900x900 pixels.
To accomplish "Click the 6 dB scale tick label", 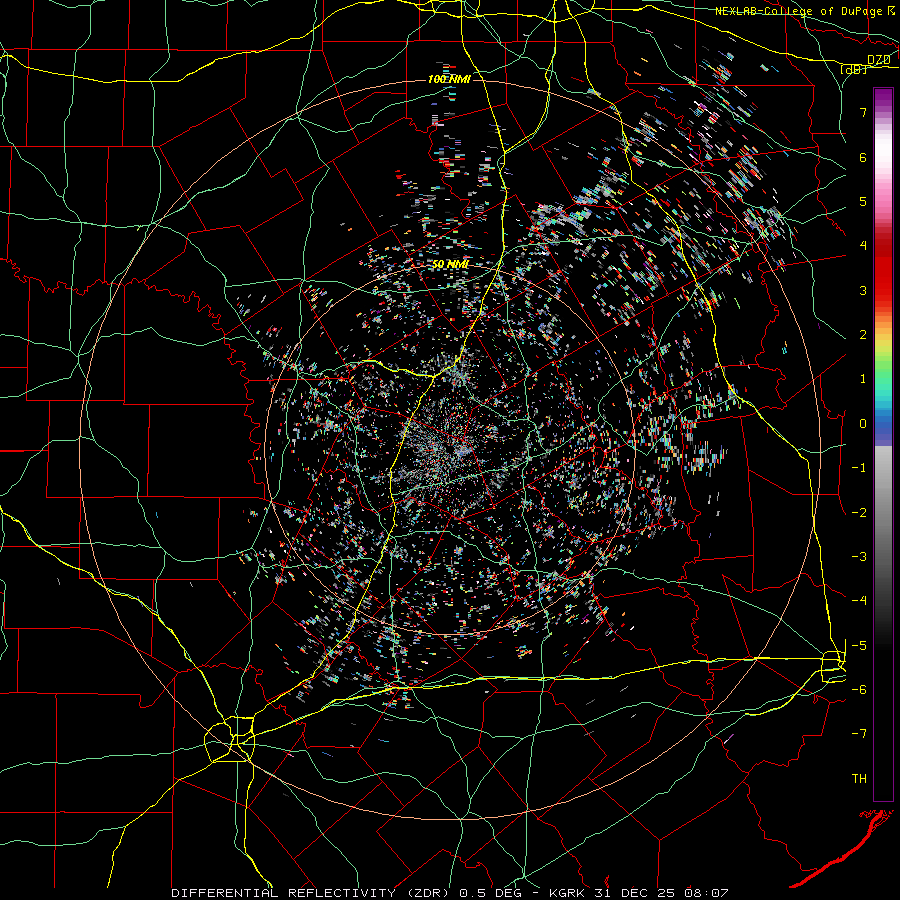I will (863, 157).
